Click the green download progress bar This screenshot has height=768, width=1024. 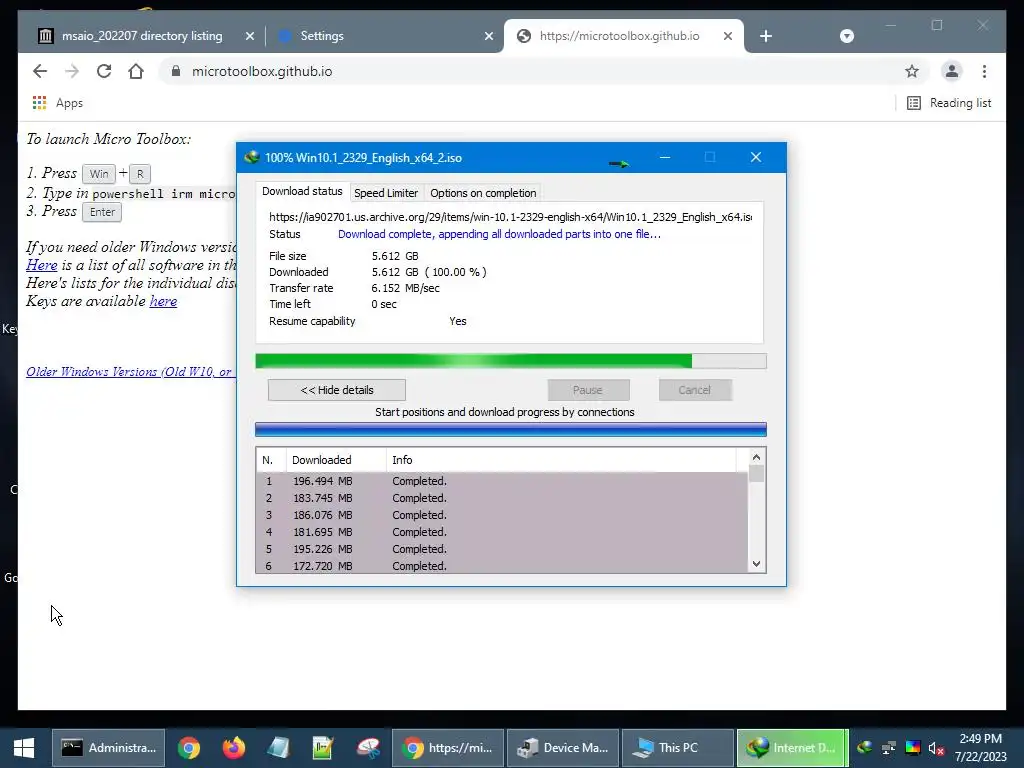tap(511, 361)
